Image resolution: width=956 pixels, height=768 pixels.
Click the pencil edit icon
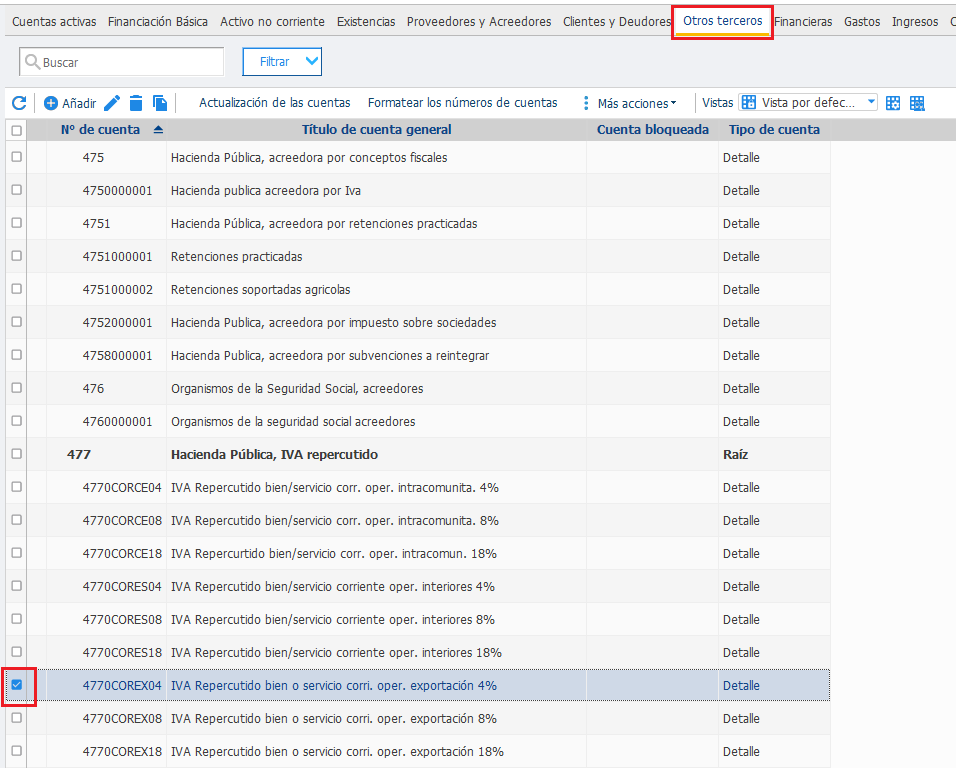tap(112, 104)
